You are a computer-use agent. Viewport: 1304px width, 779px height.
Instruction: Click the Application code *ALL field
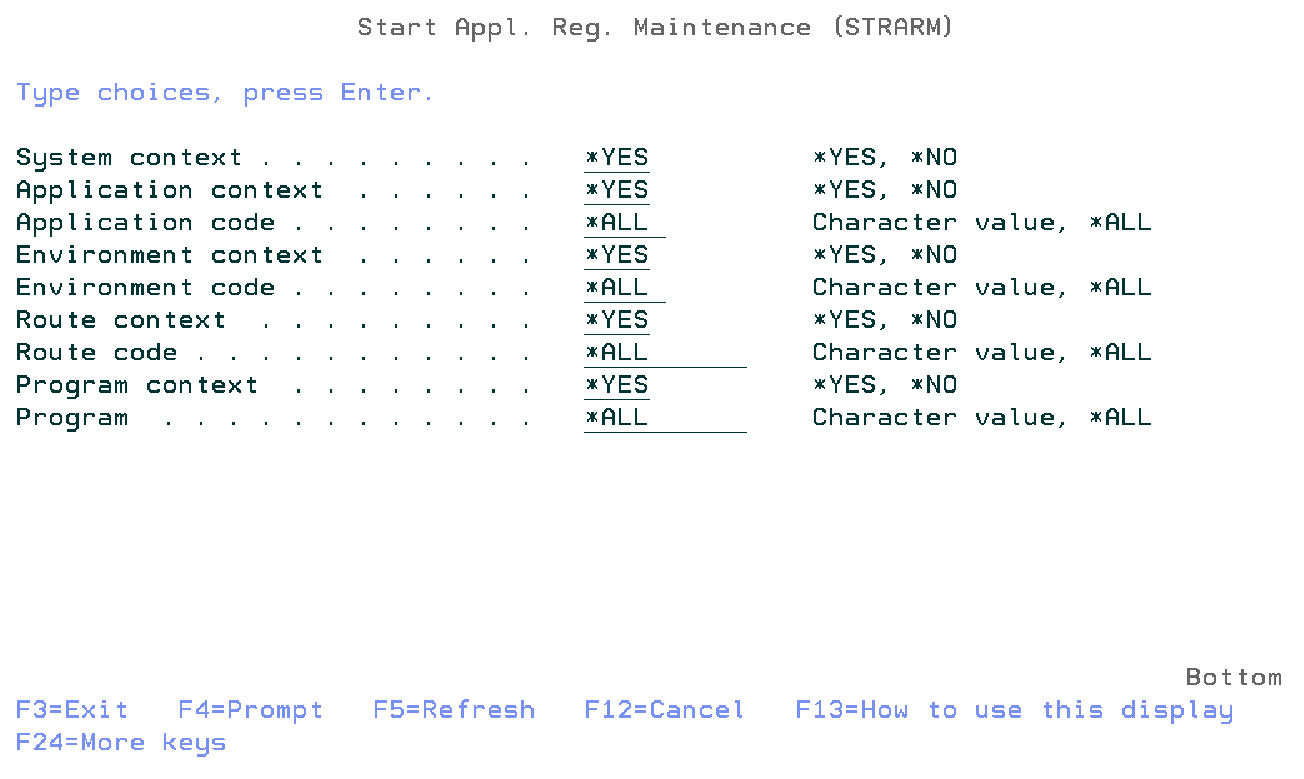tap(624, 223)
